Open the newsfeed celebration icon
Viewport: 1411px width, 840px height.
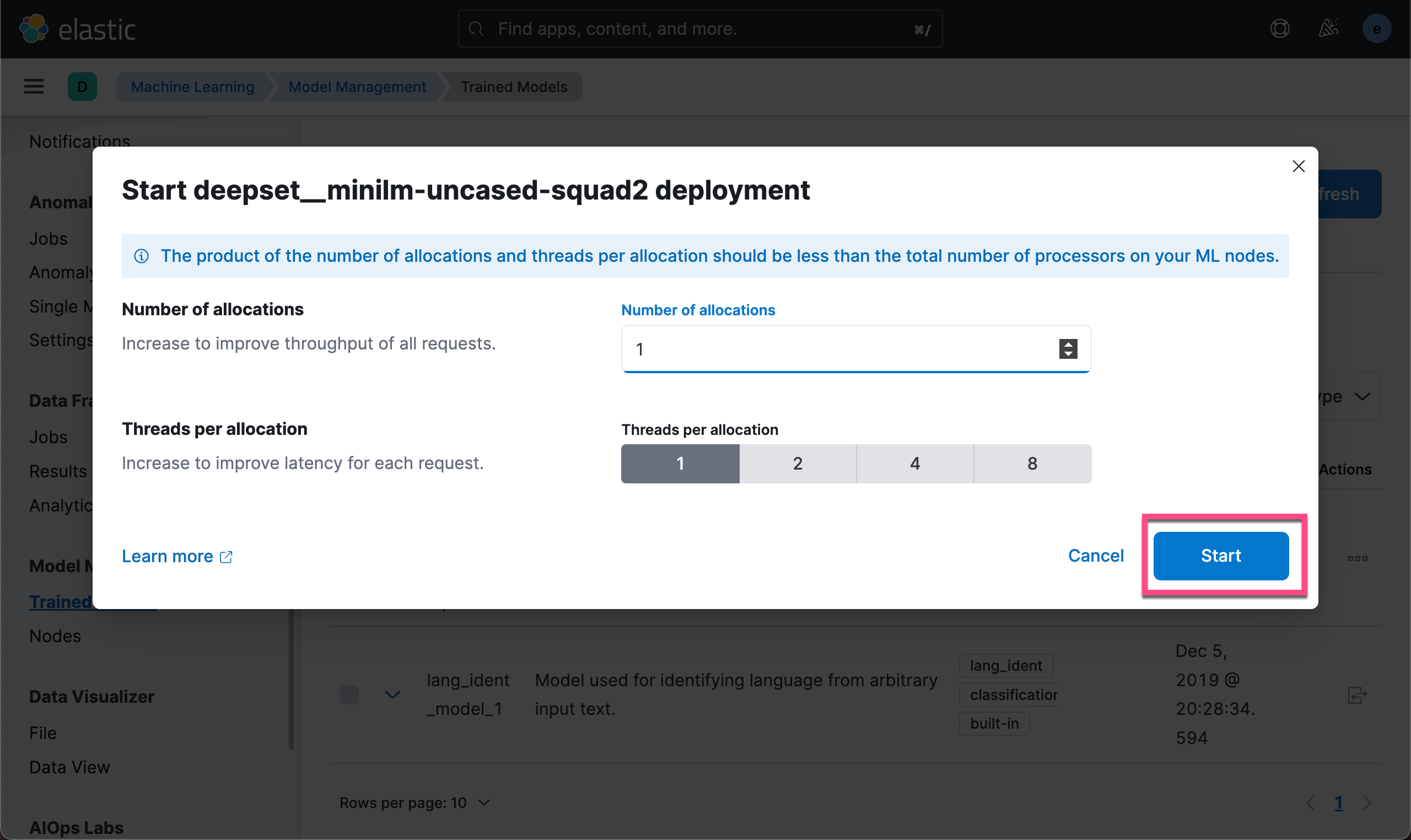tap(1328, 28)
